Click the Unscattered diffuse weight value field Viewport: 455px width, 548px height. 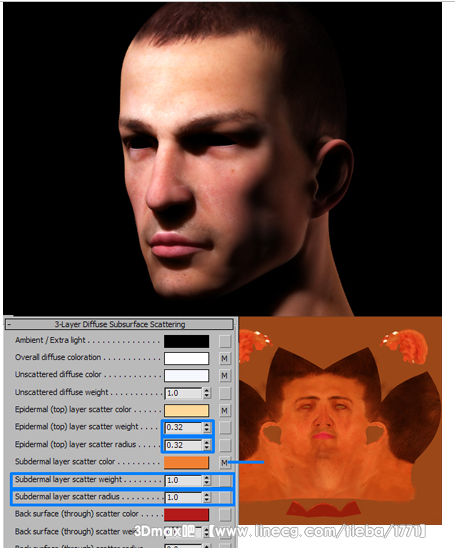tap(183, 393)
